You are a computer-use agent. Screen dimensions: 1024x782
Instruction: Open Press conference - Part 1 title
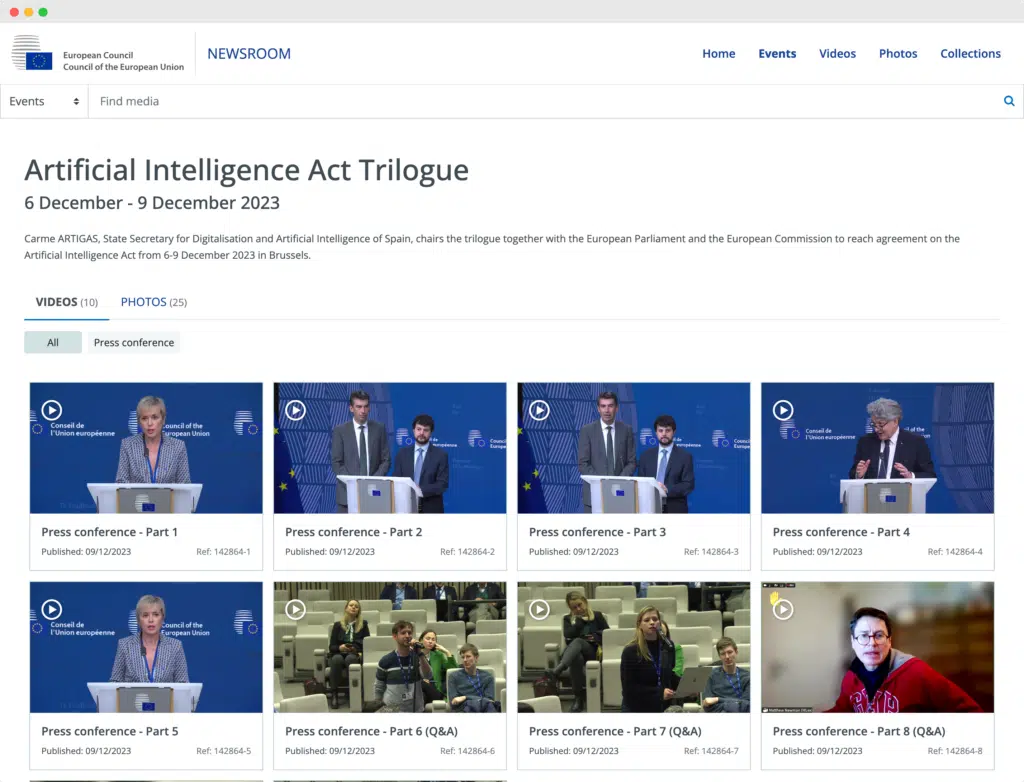tap(110, 532)
